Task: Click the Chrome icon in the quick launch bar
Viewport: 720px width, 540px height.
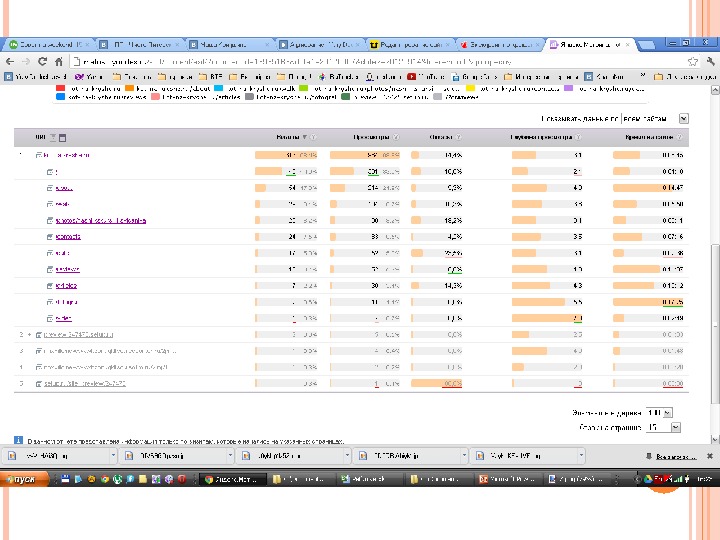Action: pyautogui.click(x=105, y=479)
